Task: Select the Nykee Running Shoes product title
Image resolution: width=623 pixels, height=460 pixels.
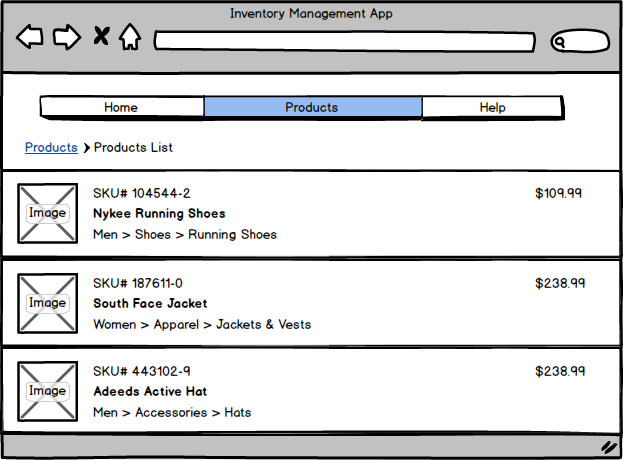Action: tap(159, 213)
